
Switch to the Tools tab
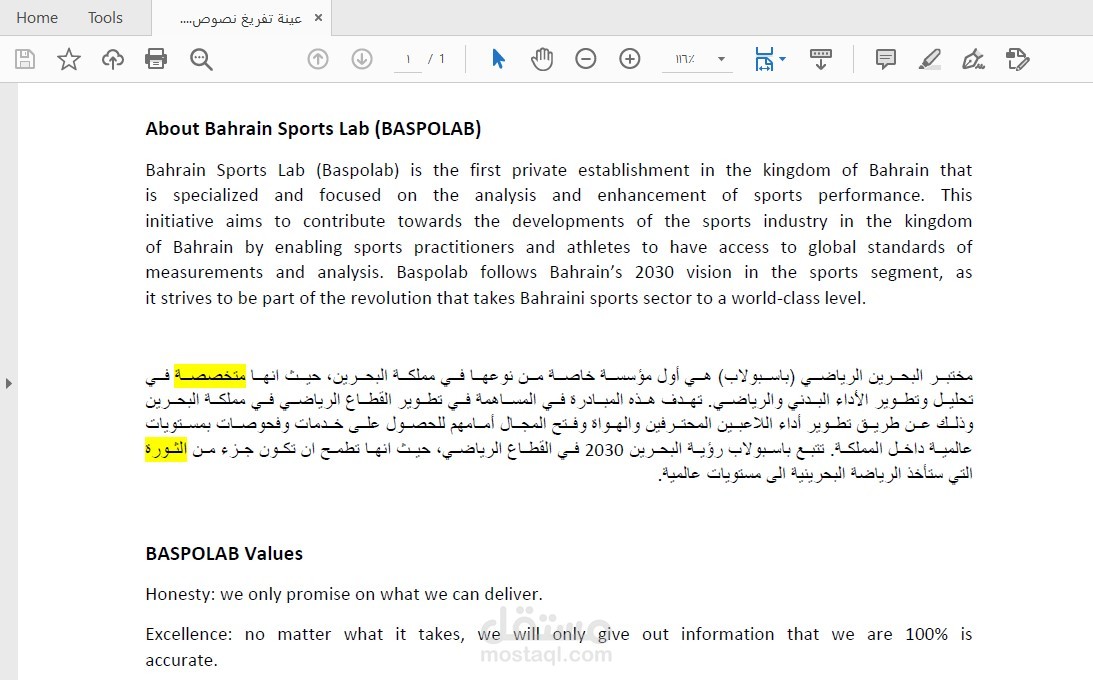[x=105, y=17]
